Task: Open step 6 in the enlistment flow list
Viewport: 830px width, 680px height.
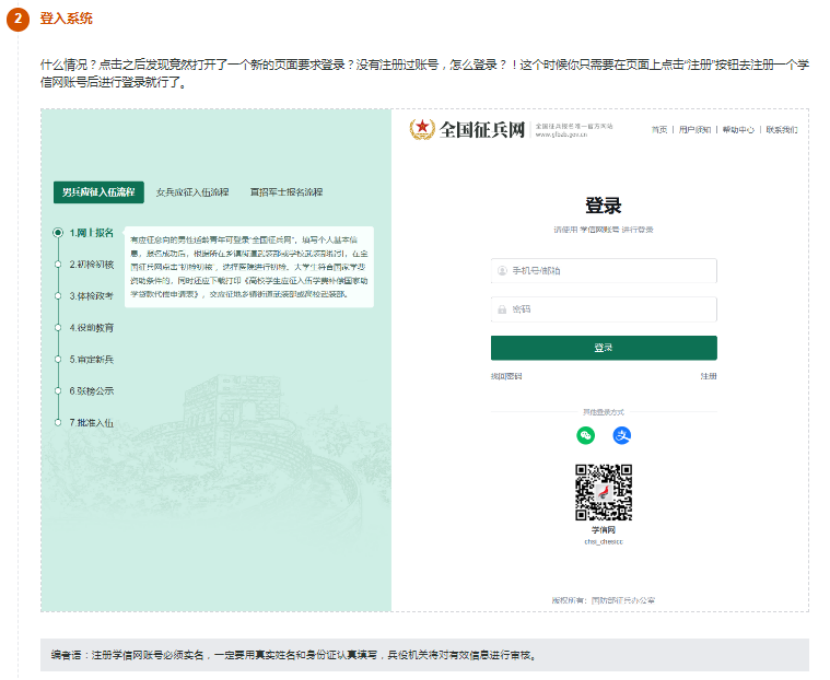Action: point(91,391)
